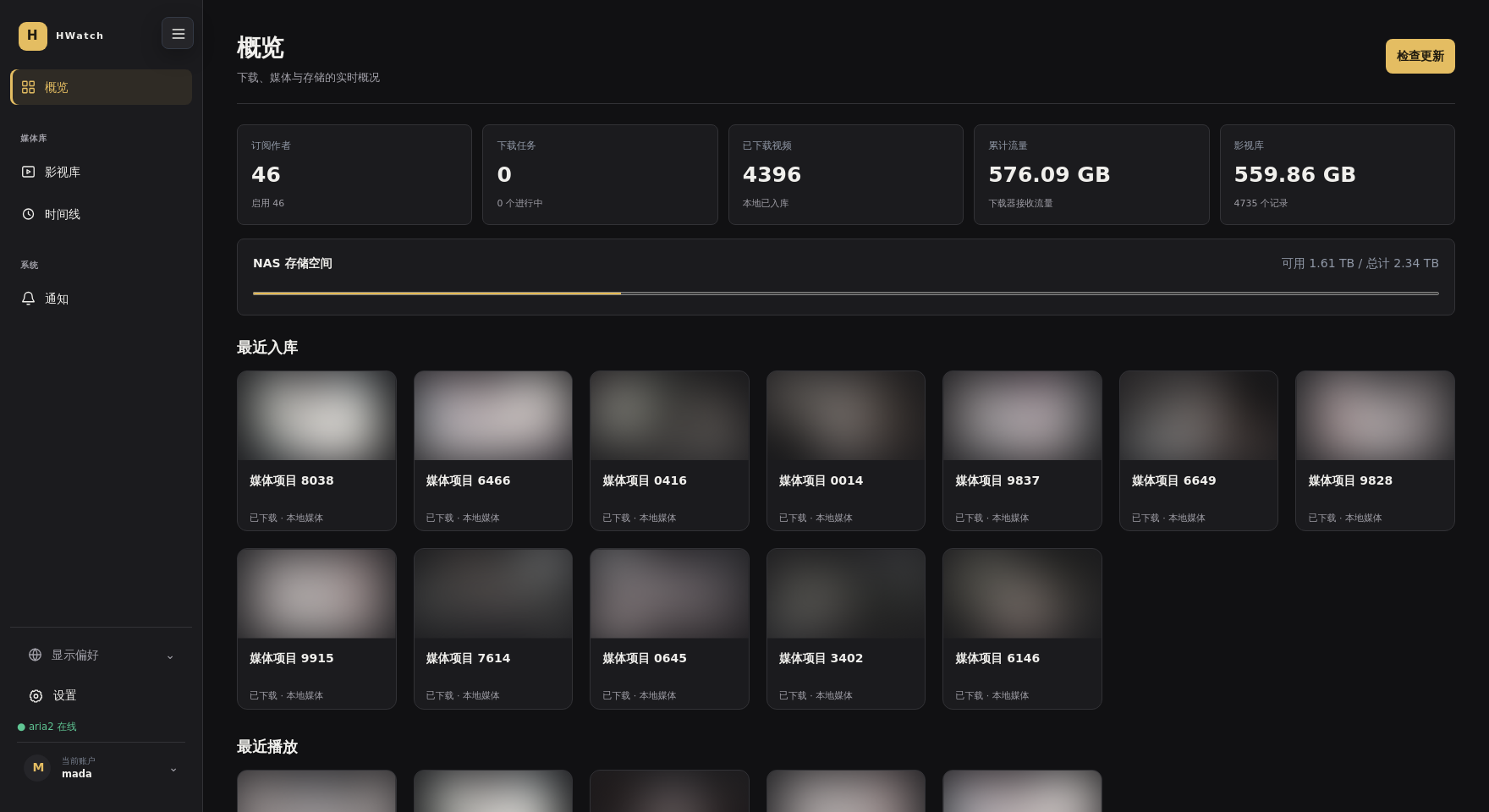Click the 最近入库 section heading
Screen dimensions: 1489x812
[x=267, y=348]
